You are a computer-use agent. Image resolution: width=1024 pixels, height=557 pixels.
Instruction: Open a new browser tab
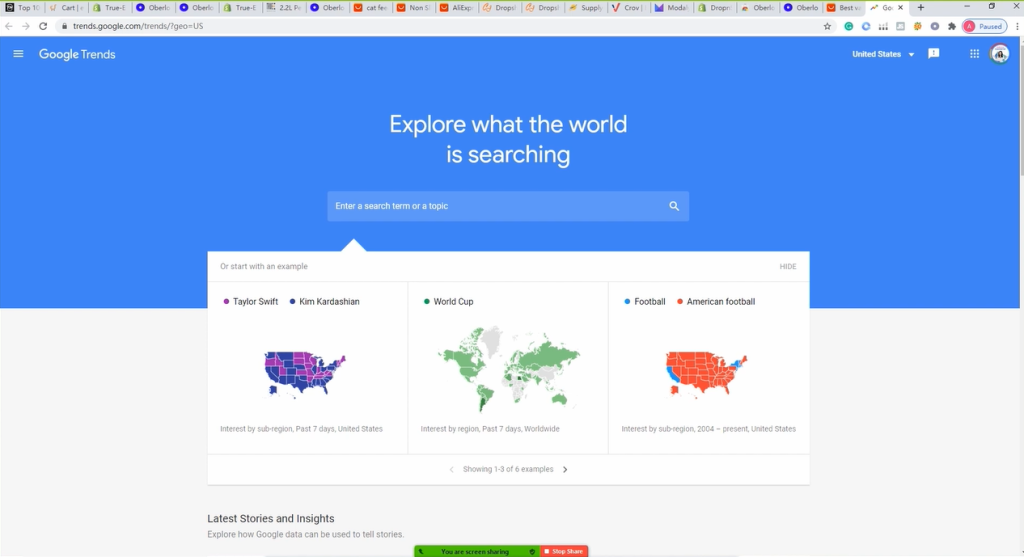tap(921, 7)
